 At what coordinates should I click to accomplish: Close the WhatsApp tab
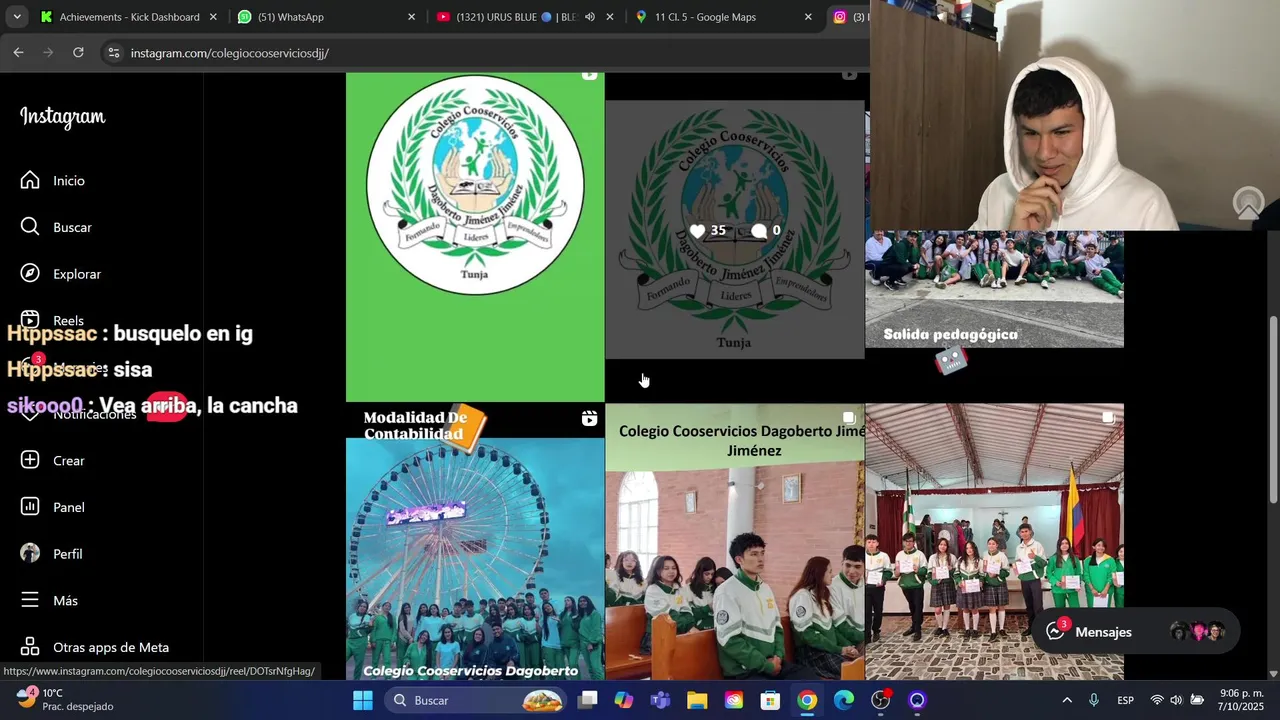411,17
